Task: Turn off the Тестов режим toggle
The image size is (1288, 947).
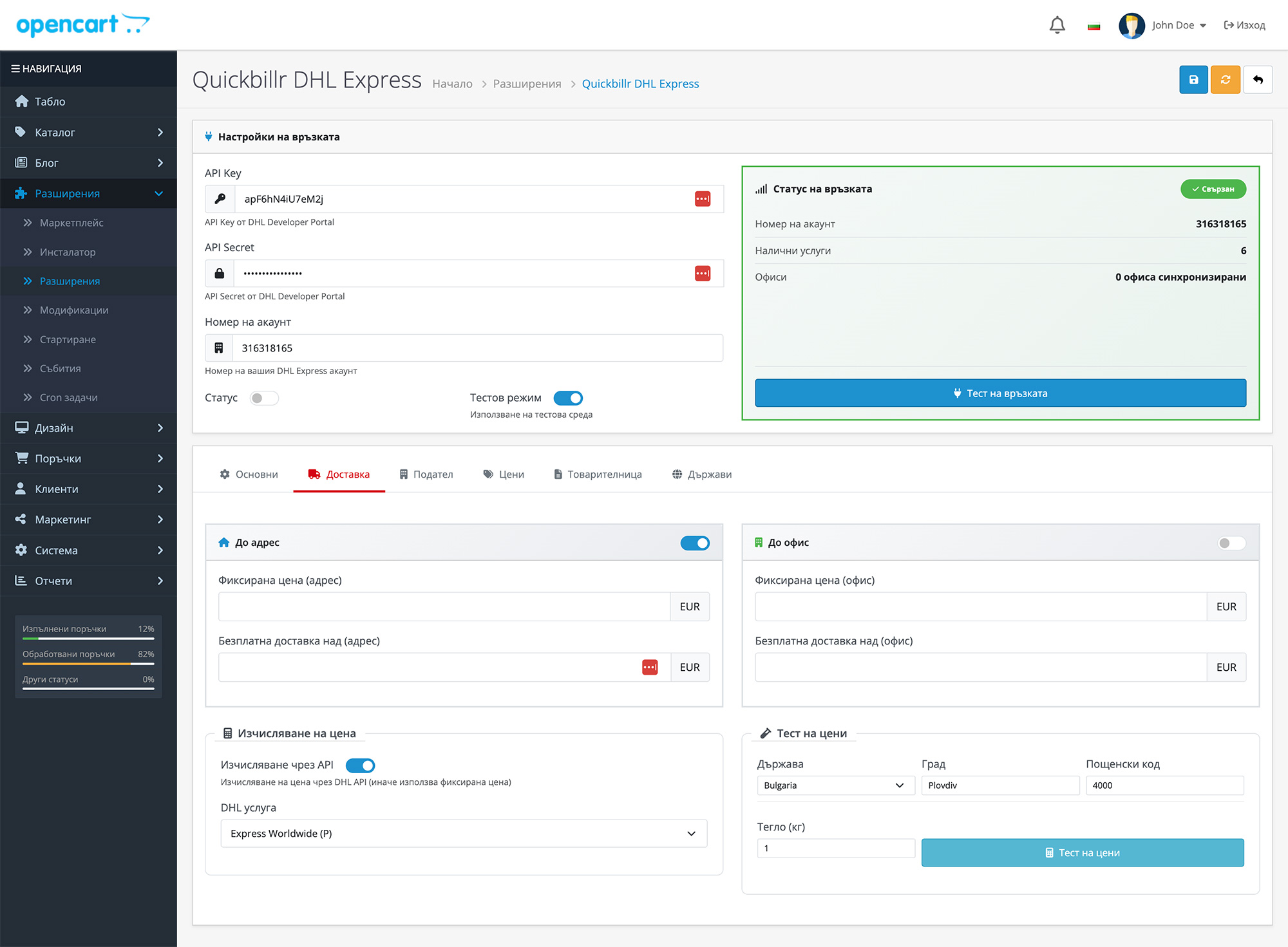Action: click(568, 398)
